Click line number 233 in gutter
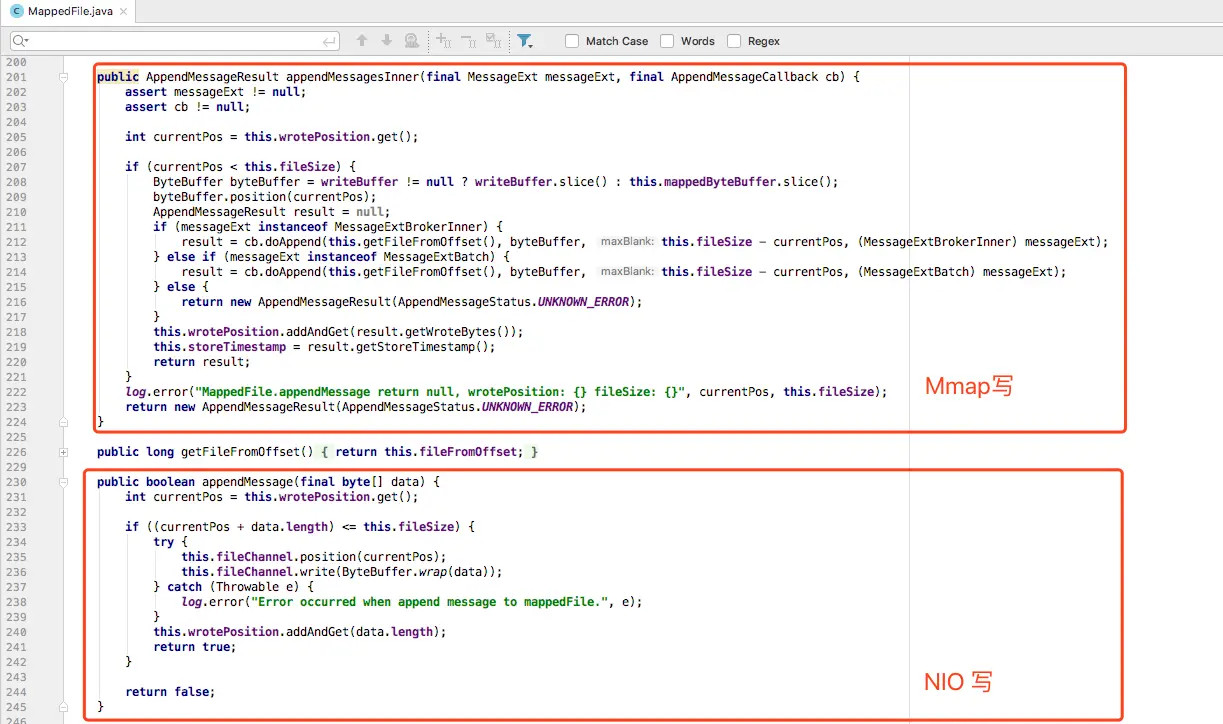 (16, 526)
